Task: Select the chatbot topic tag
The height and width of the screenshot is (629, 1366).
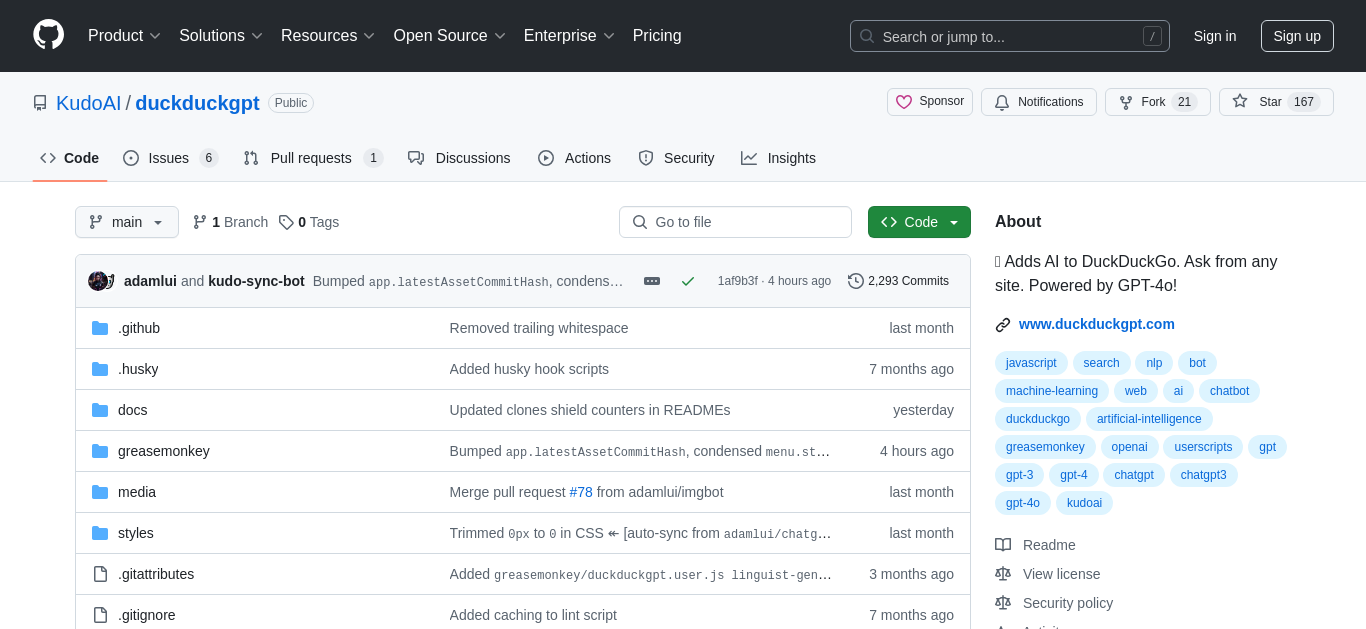Action: coord(1229,391)
